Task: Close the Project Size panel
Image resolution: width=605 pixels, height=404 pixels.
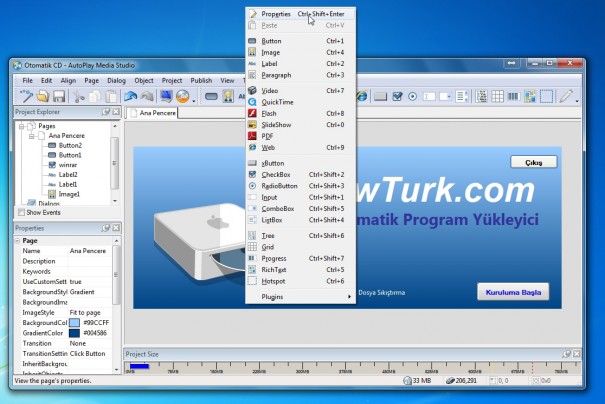Action: (576, 354)
